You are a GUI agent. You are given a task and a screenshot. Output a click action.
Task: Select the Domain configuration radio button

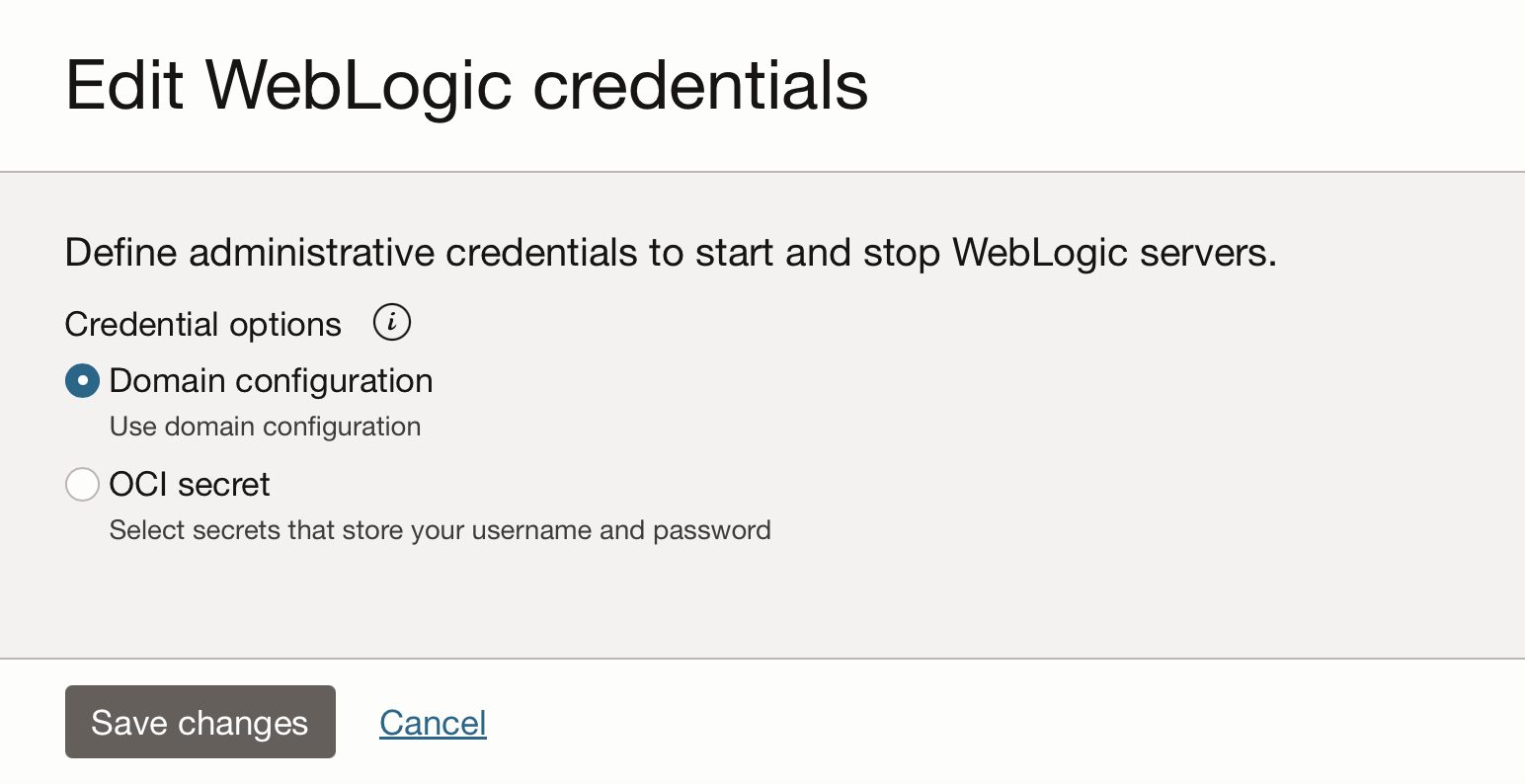82,380
